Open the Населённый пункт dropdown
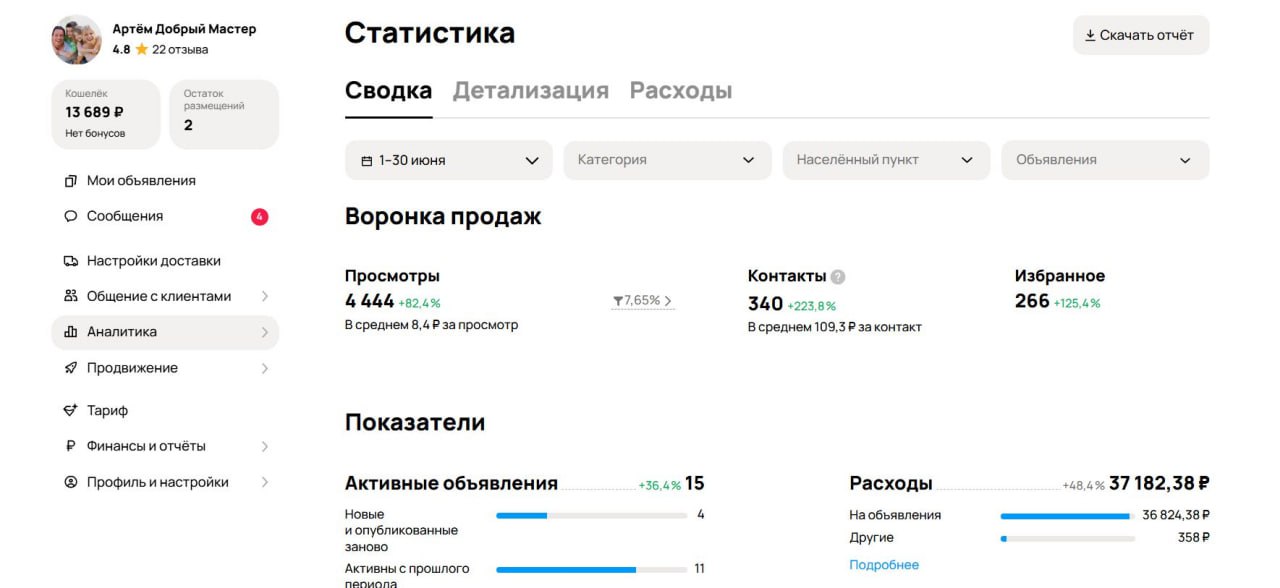Image resolution: width=1280 pixels, height=588 pixels. (886, 160)
